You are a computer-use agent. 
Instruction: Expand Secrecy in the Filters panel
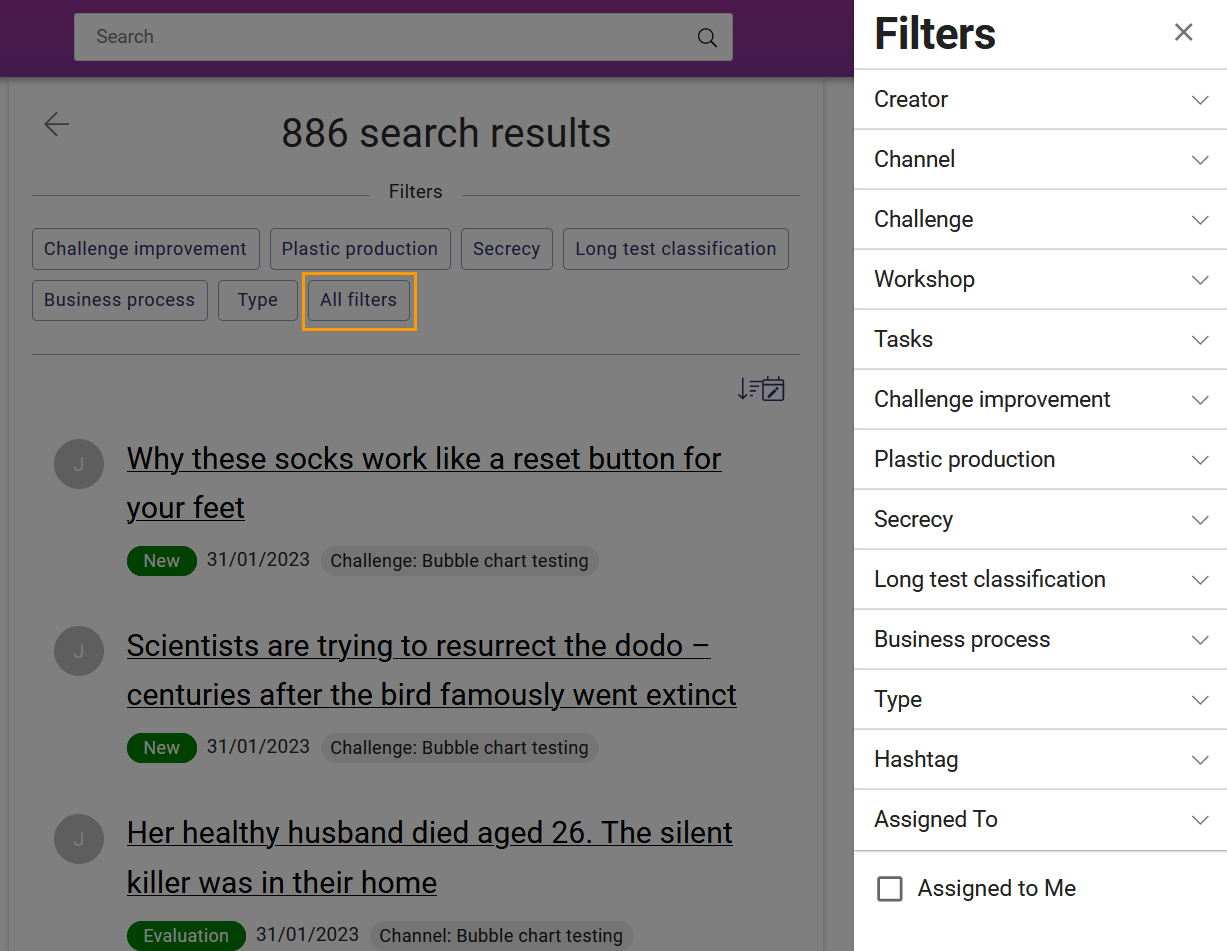click(x=1040, y=519)
